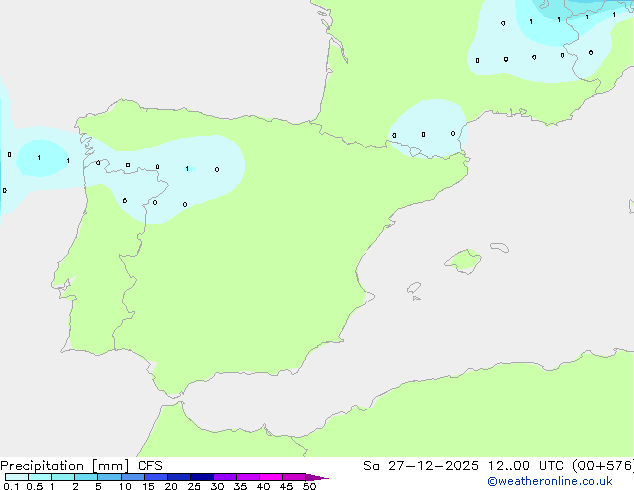The height and width of the screenshot is (490, 634).
Task: Select the 10–15 mm legend color swatch
Action: [132, 477]
